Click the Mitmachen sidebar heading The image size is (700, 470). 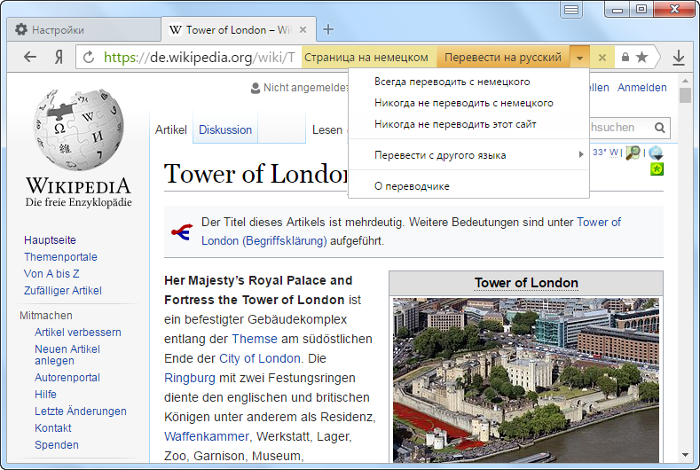click(46, 316)
